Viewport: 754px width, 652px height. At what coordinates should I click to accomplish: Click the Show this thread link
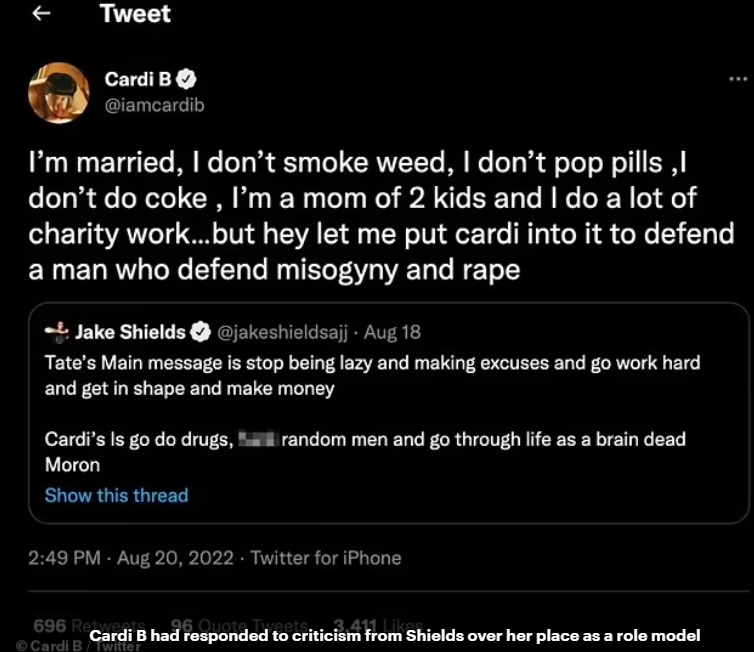pos(116,495)
